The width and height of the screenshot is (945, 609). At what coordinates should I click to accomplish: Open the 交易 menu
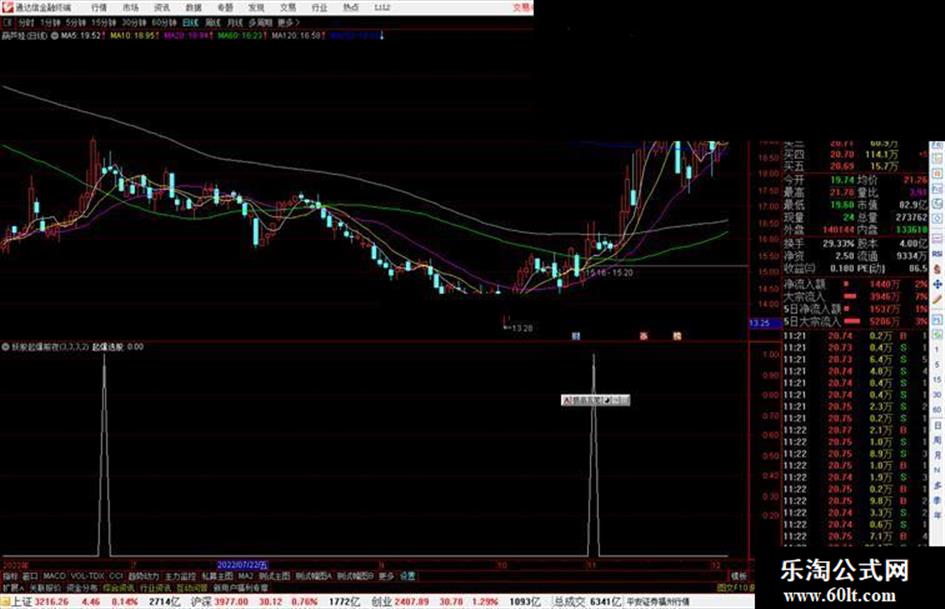click(287, 8)
